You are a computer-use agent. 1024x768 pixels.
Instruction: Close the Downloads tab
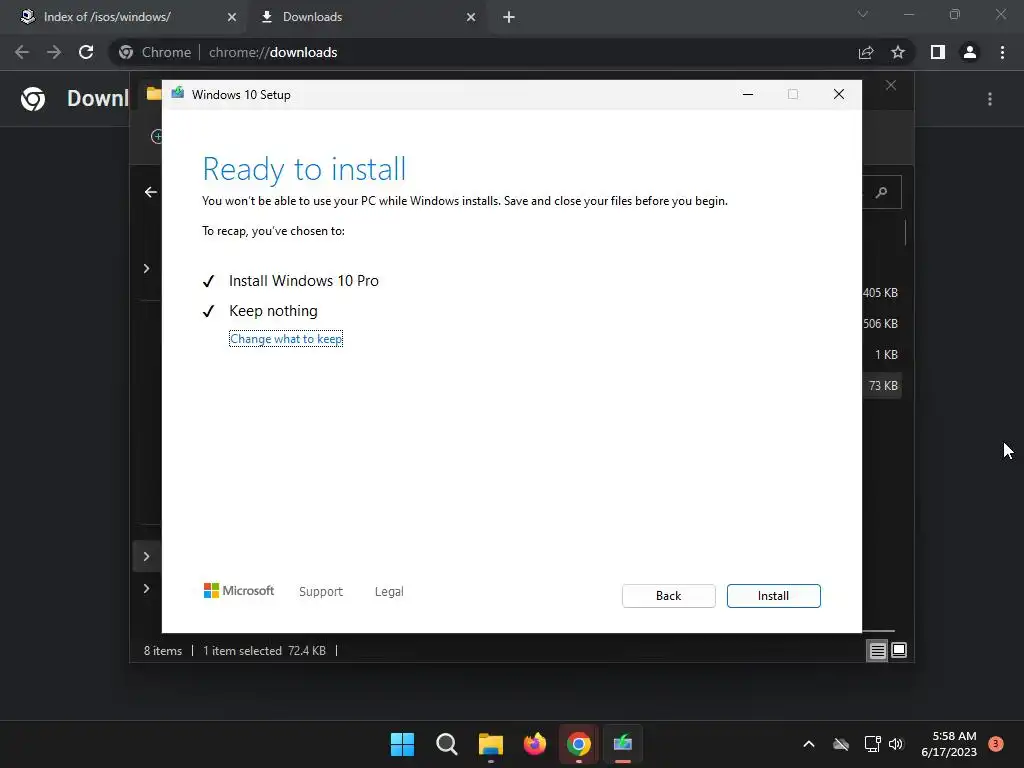tap(471, 17)
